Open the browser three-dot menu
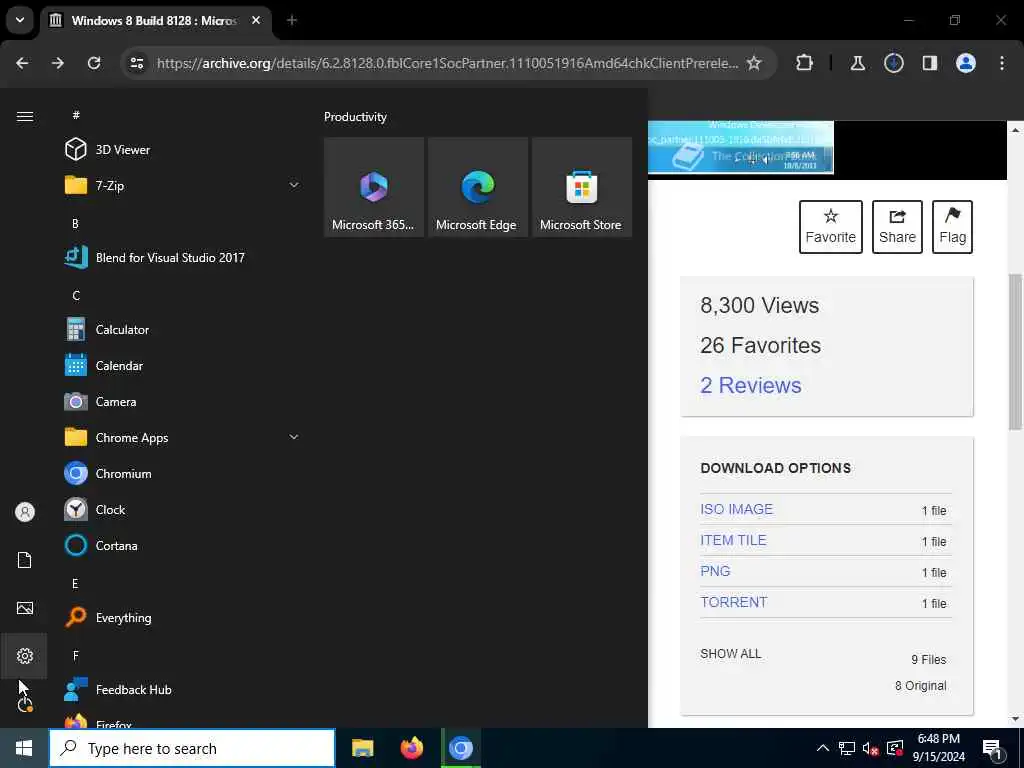This screenshot has width=1024, height=768. [x=1002, y=63]
